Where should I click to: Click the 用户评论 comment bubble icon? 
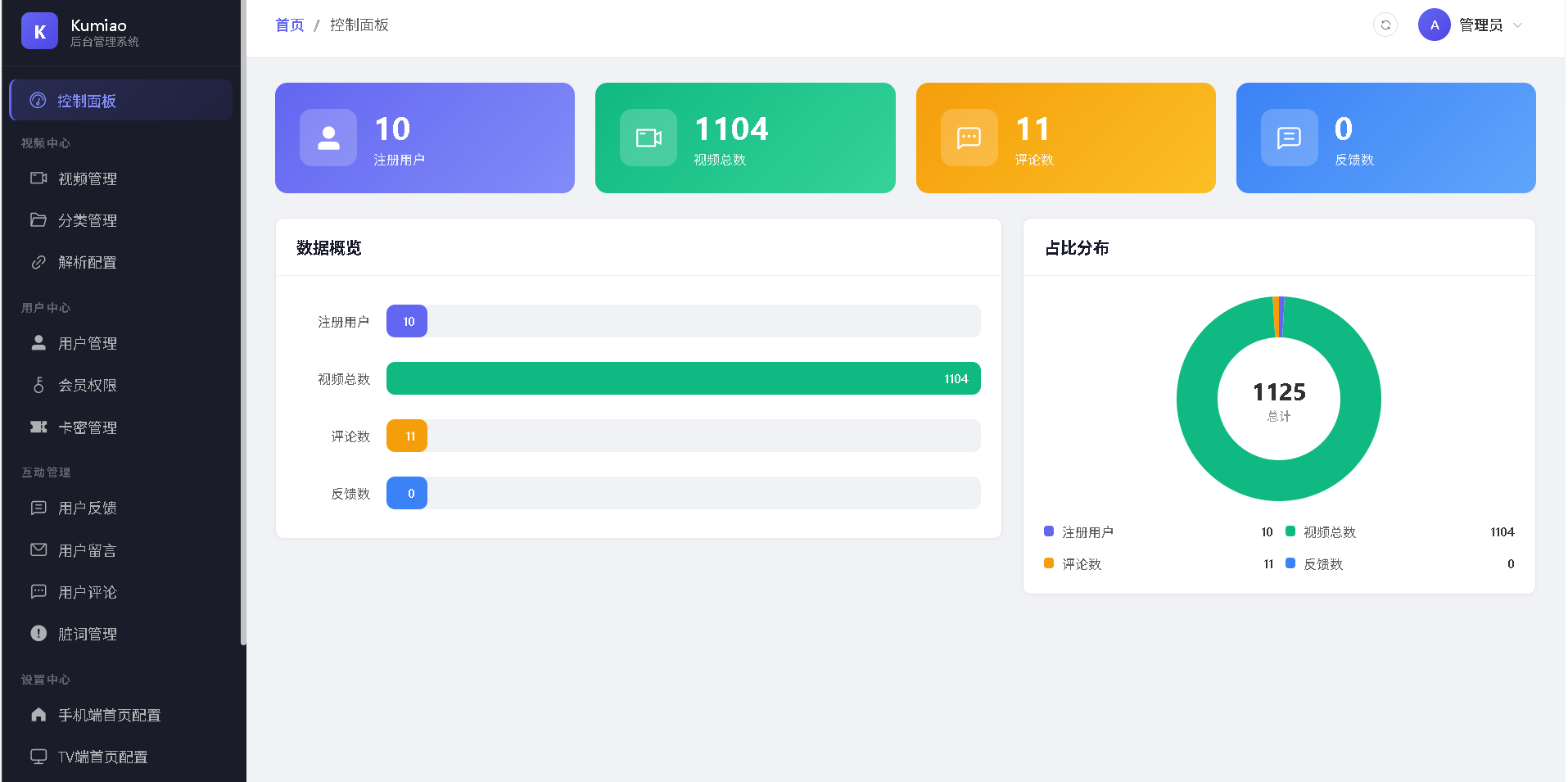(x=38, y=592)
